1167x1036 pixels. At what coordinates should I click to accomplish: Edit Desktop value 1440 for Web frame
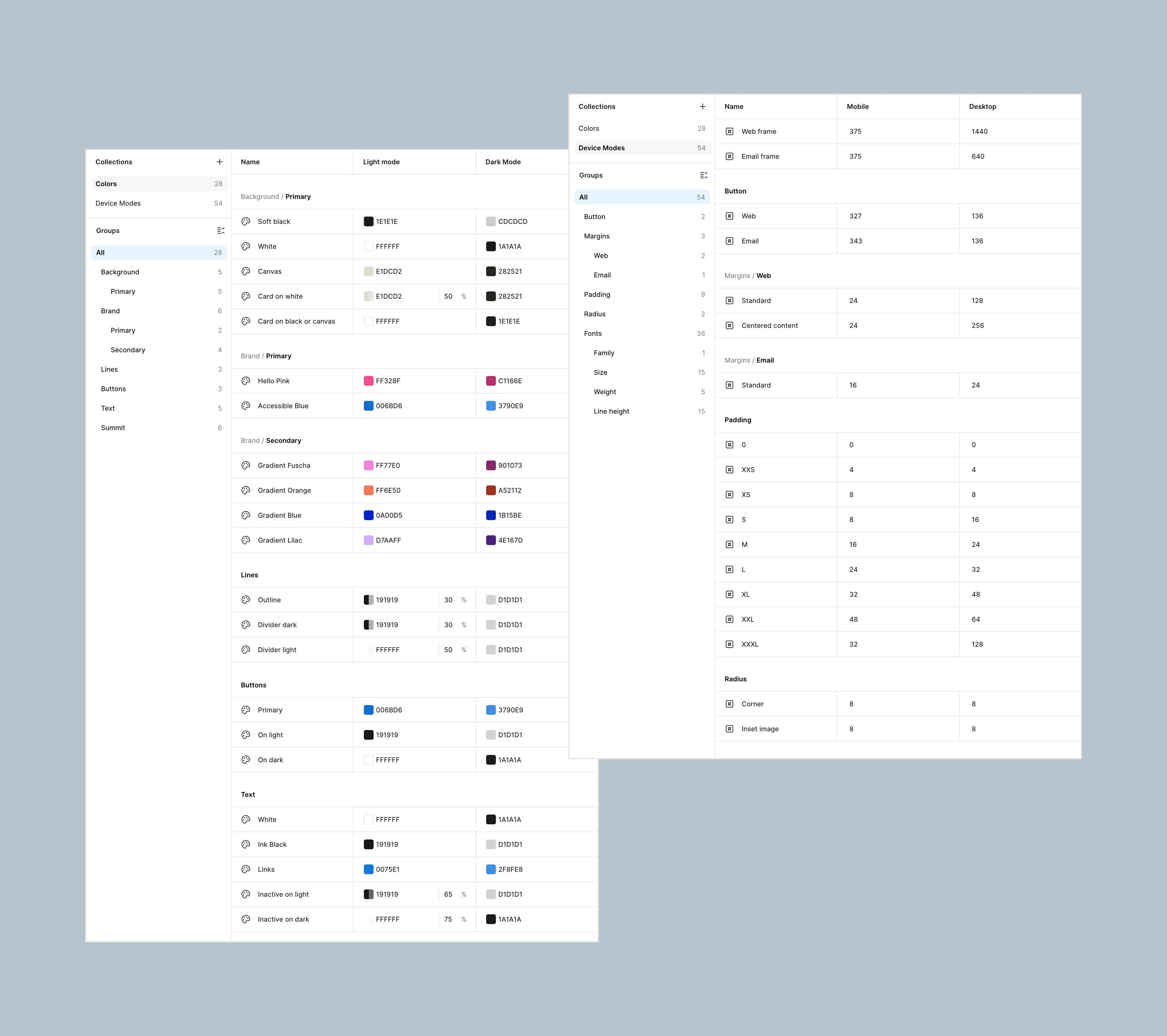[979, 131]
